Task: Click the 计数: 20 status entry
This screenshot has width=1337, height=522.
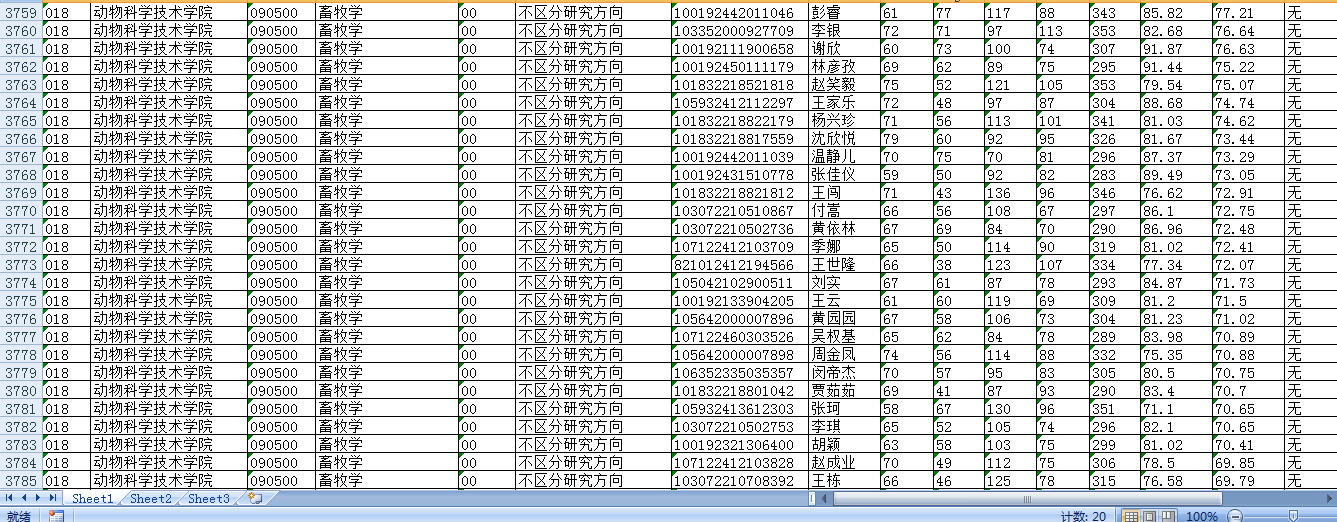Action: pyautogui.click(x=1083, y=516)
